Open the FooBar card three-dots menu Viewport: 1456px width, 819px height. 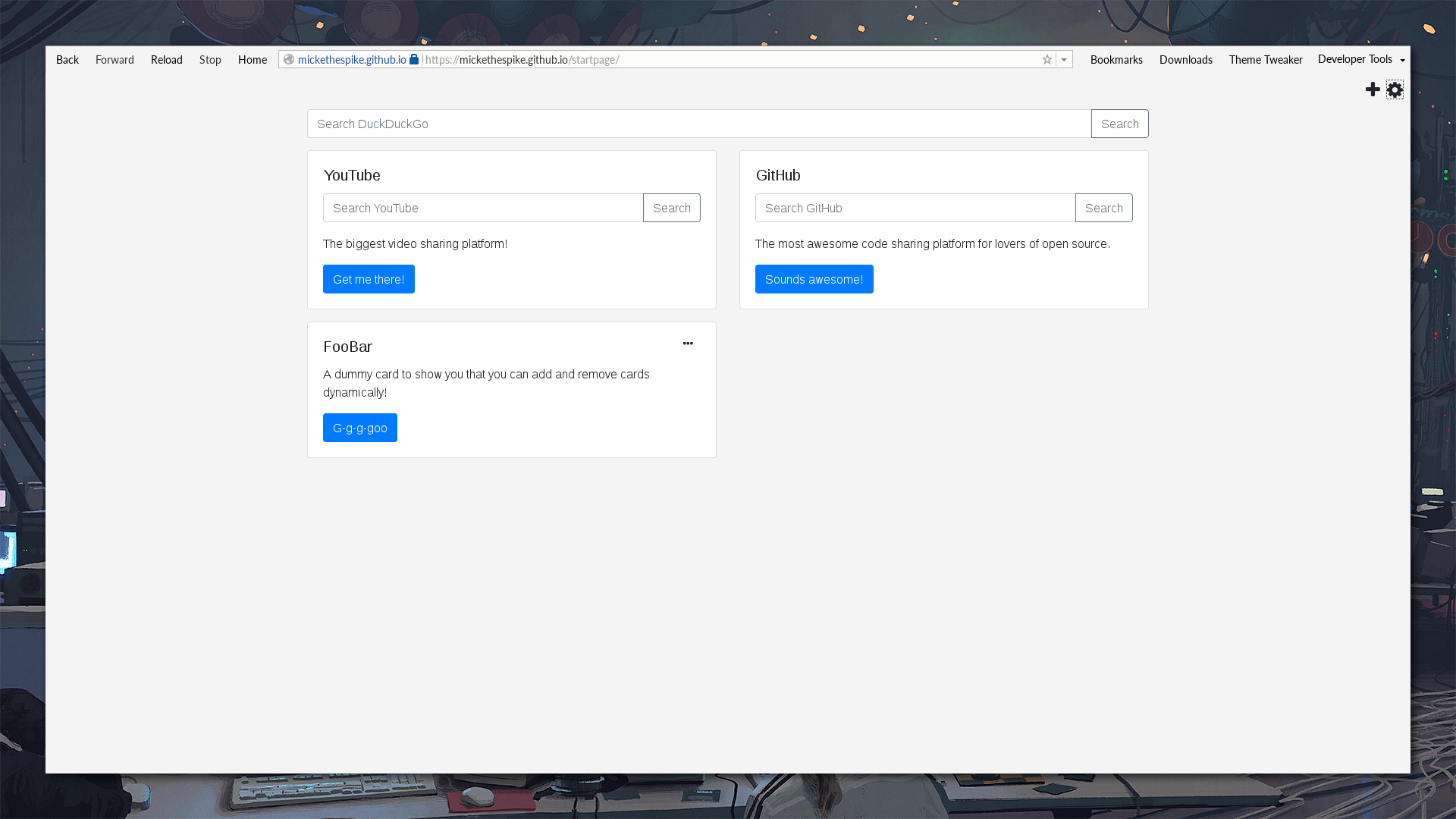[688, 344]
